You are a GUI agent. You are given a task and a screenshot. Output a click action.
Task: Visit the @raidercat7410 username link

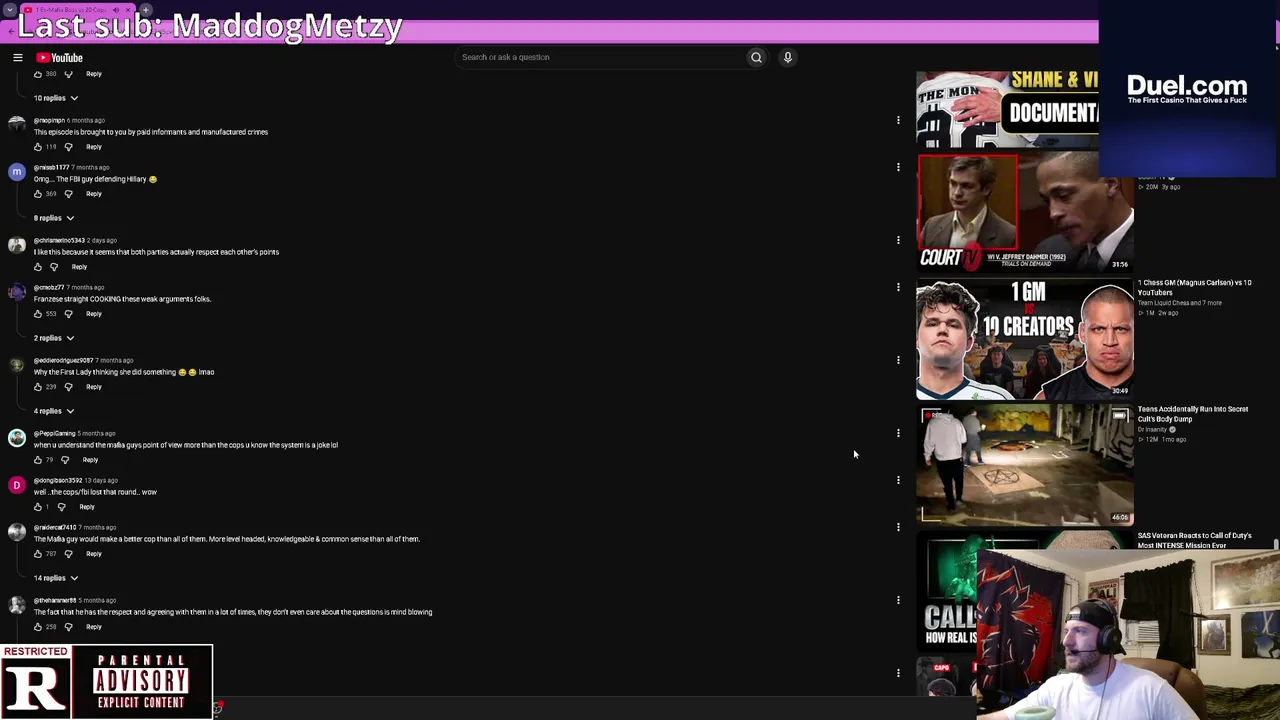coord(54,527)
